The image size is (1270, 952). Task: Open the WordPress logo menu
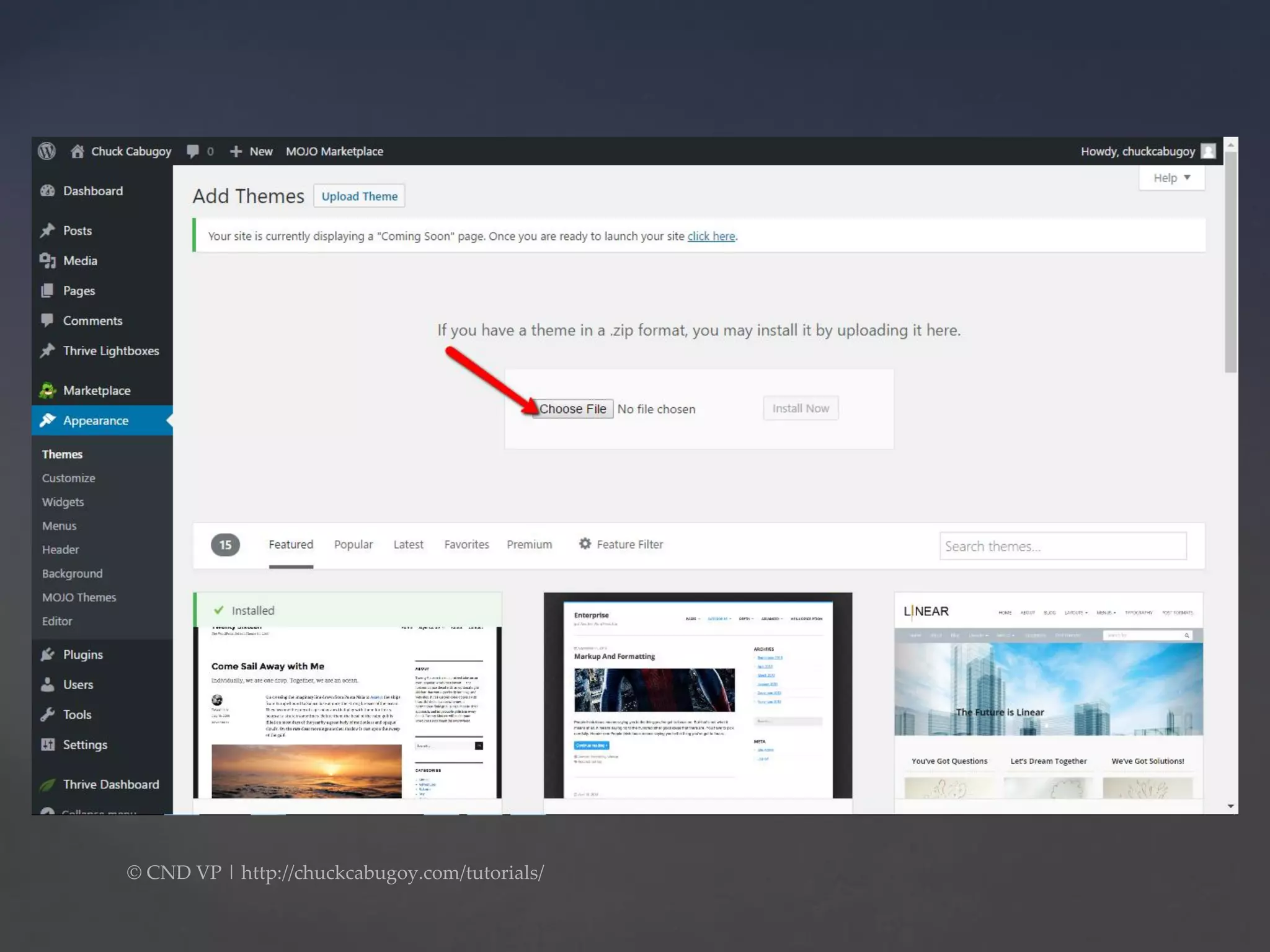coord(47,151)
